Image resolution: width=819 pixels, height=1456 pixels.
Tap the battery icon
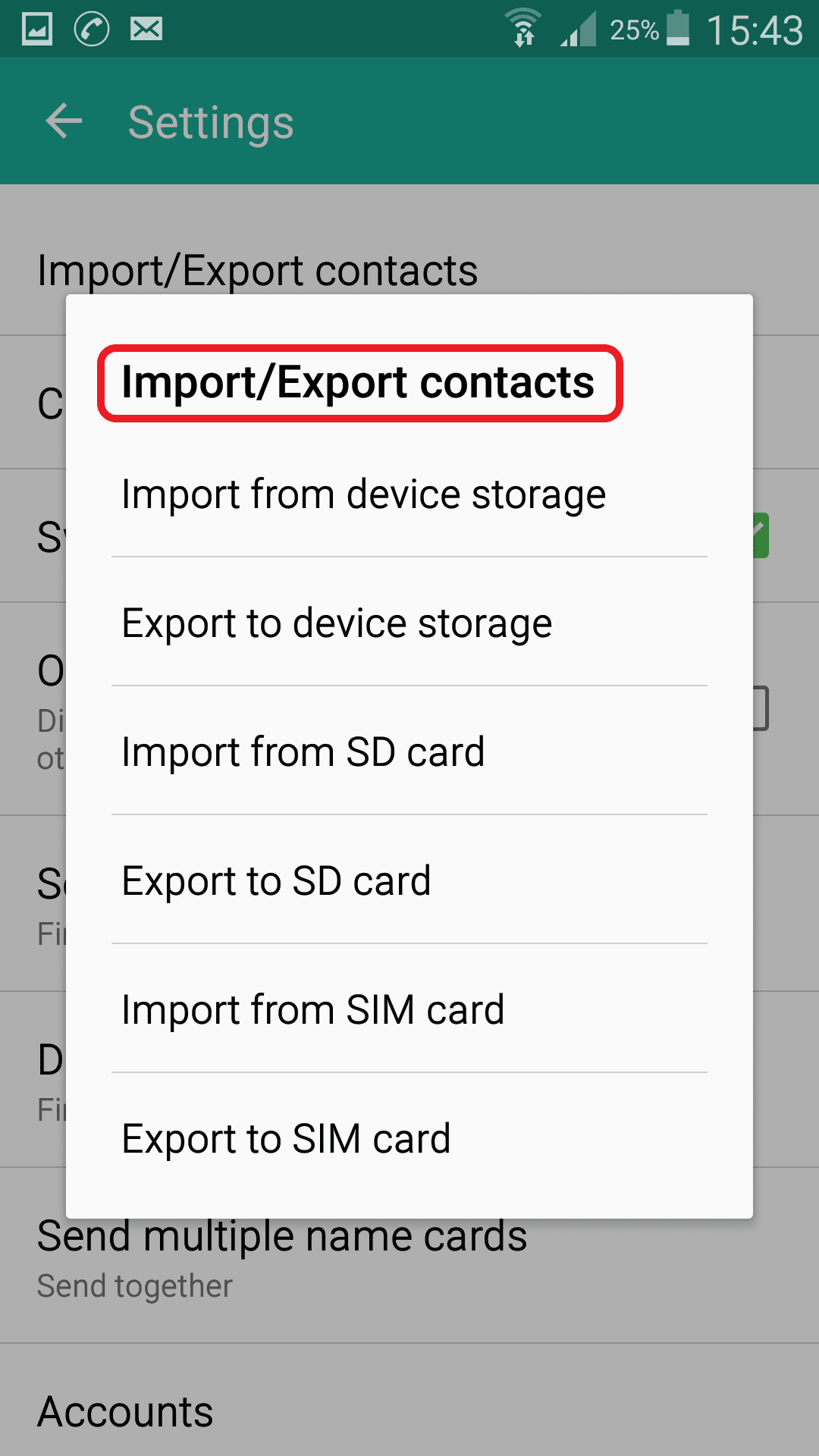pos(678,30)
